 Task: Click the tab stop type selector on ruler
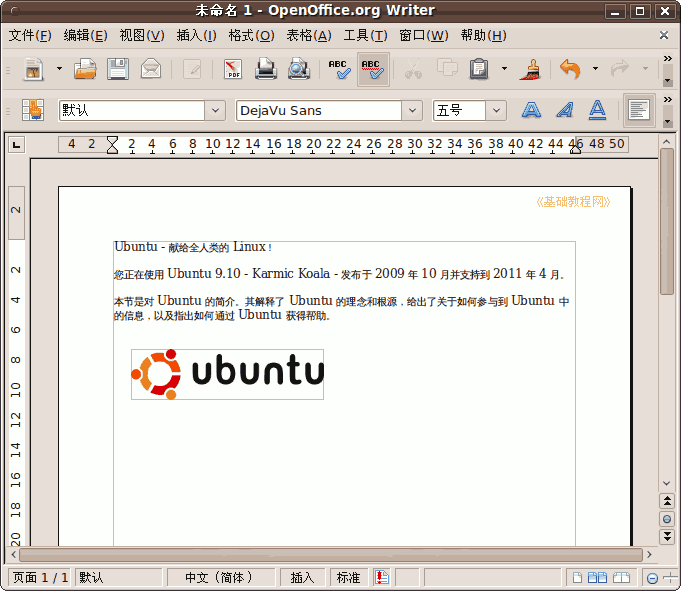click(17, 145)
